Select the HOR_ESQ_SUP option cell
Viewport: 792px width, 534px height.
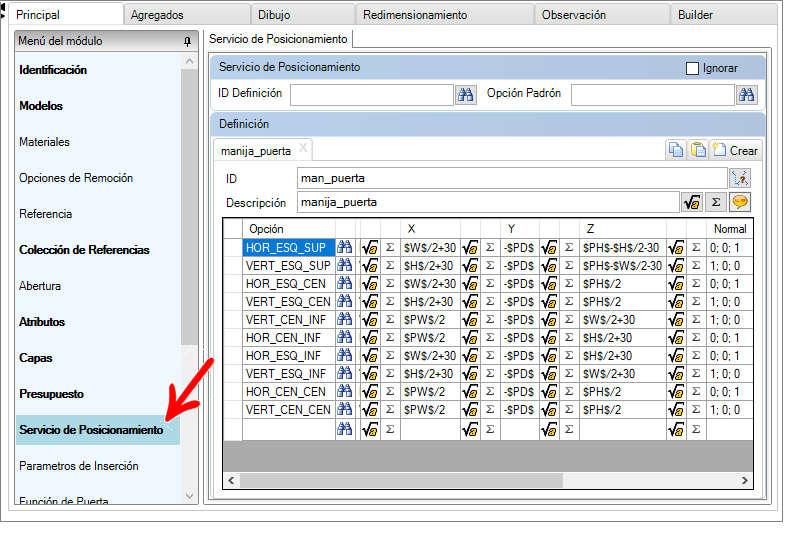point(289,248)
